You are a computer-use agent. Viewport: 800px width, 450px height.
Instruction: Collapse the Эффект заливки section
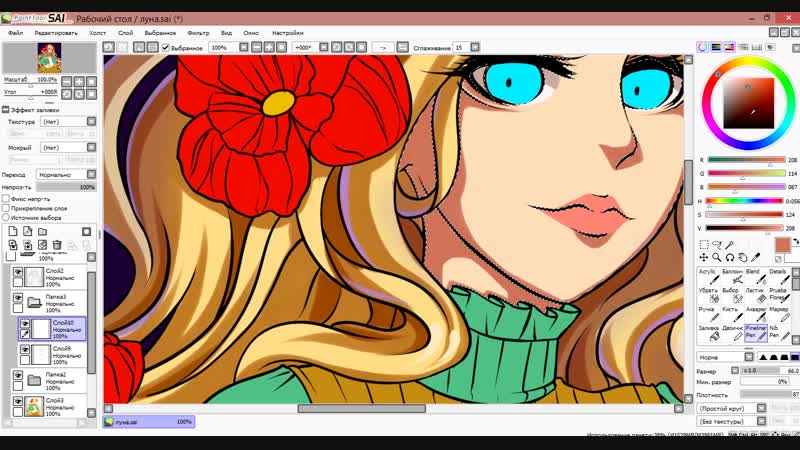pyautogui.click(x=6, y=110)
